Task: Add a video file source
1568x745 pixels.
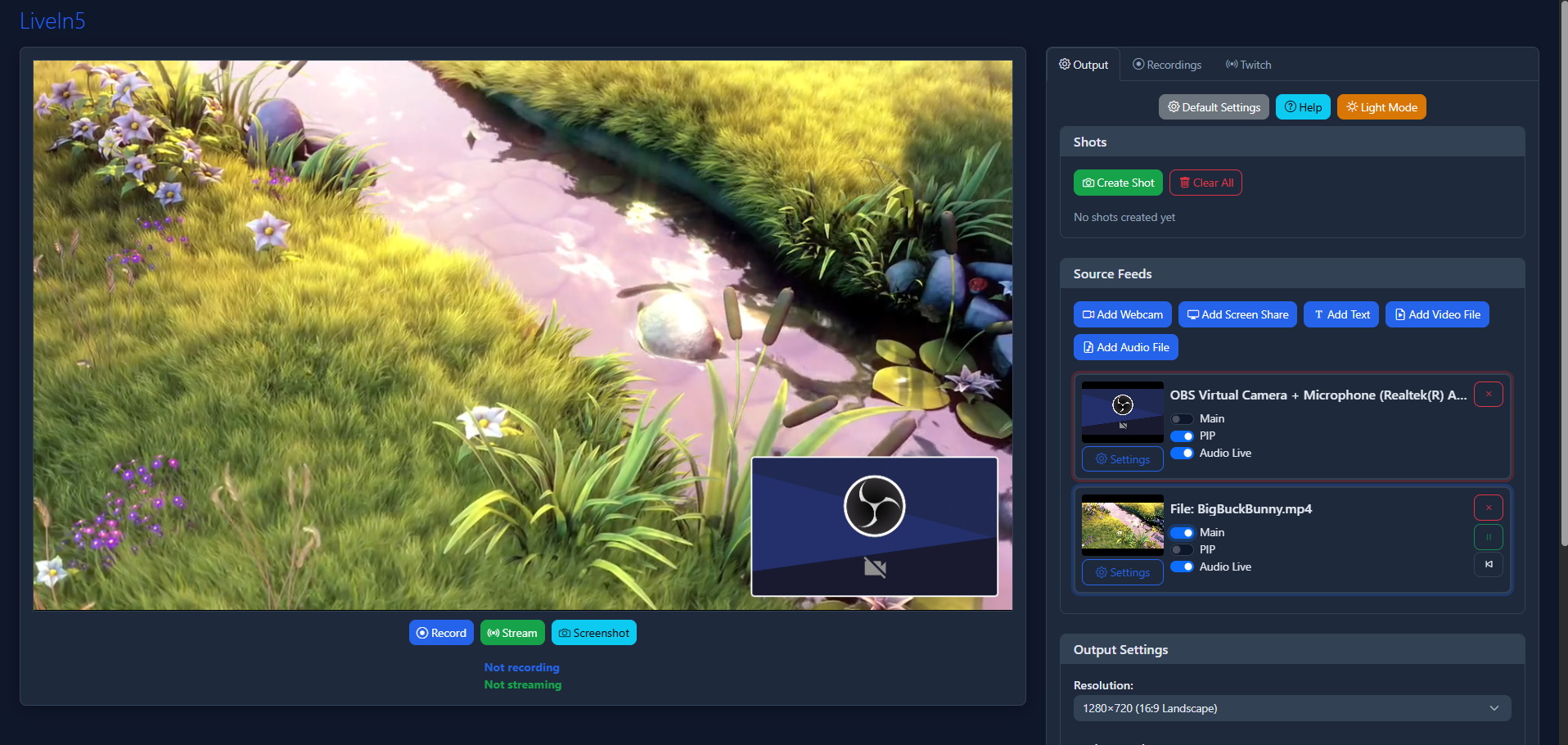Action: (x=1437, y=314)
